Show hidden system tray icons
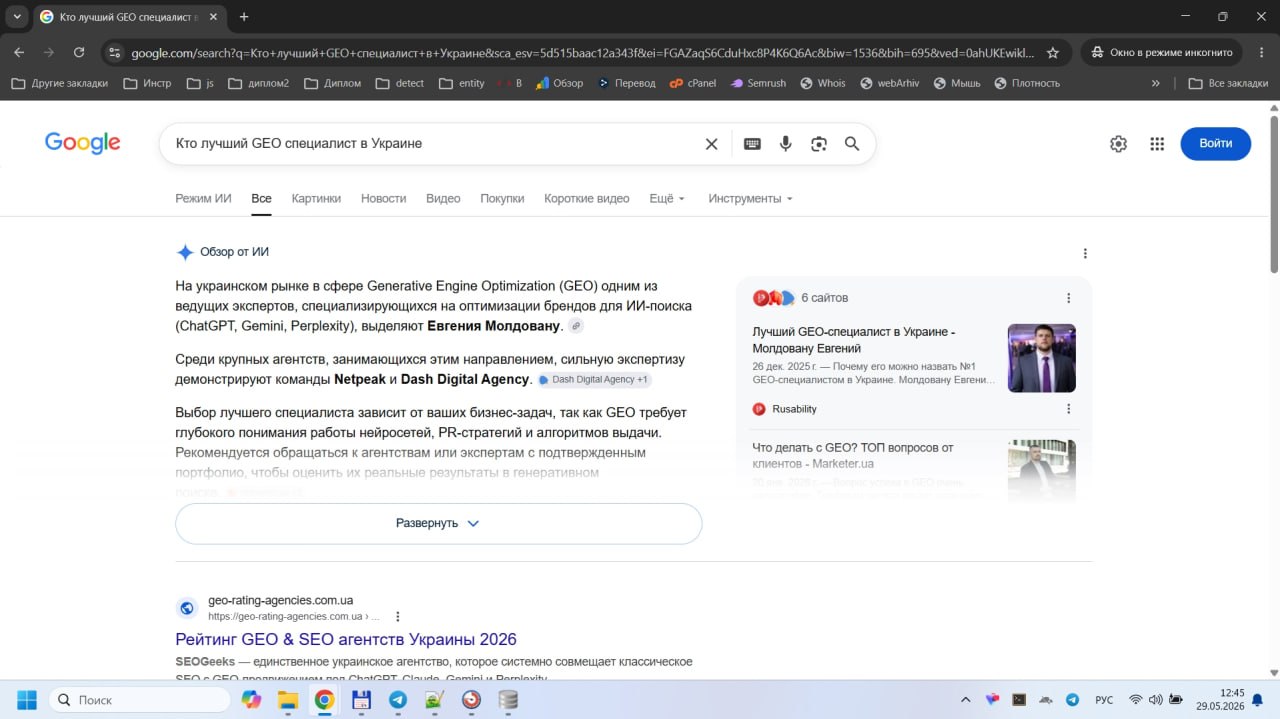1280x719 pixels. click(965, 700)
